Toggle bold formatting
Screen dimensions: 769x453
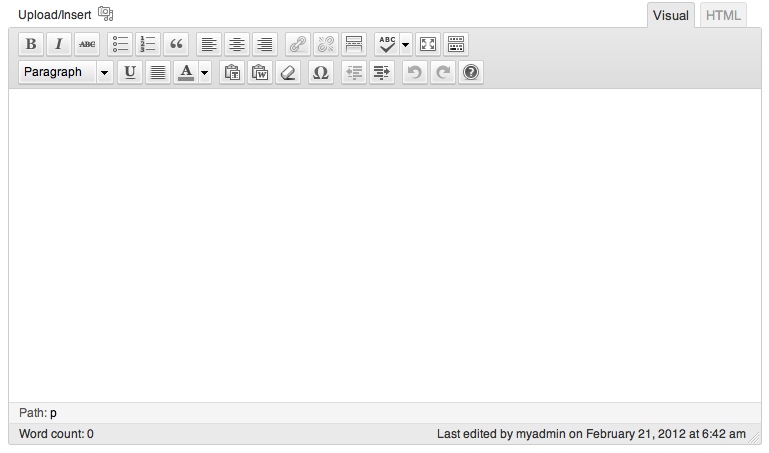click(x=31, y=44)
